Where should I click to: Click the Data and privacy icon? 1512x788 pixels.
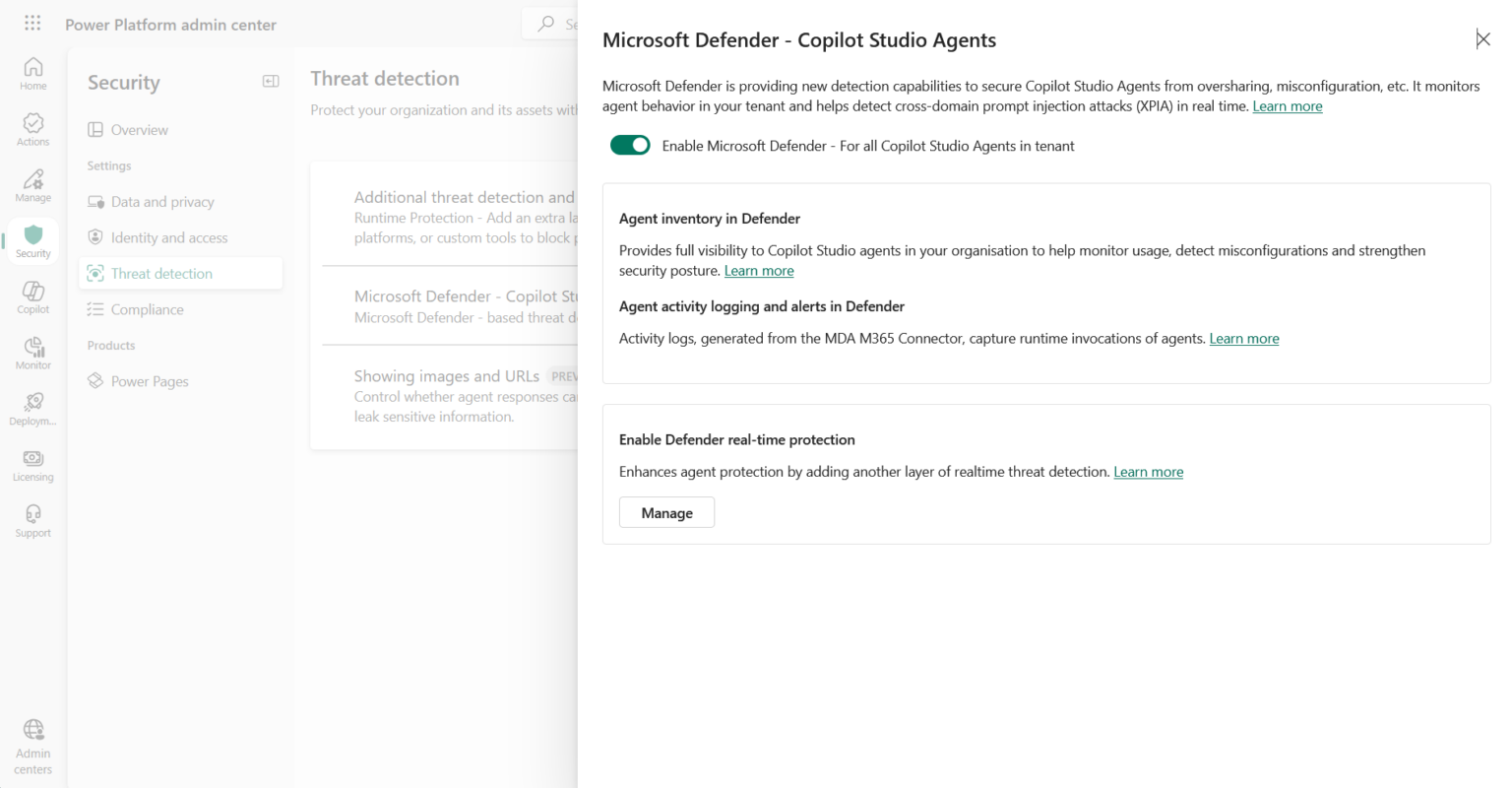pyautogui.click(x=95, y=202)
